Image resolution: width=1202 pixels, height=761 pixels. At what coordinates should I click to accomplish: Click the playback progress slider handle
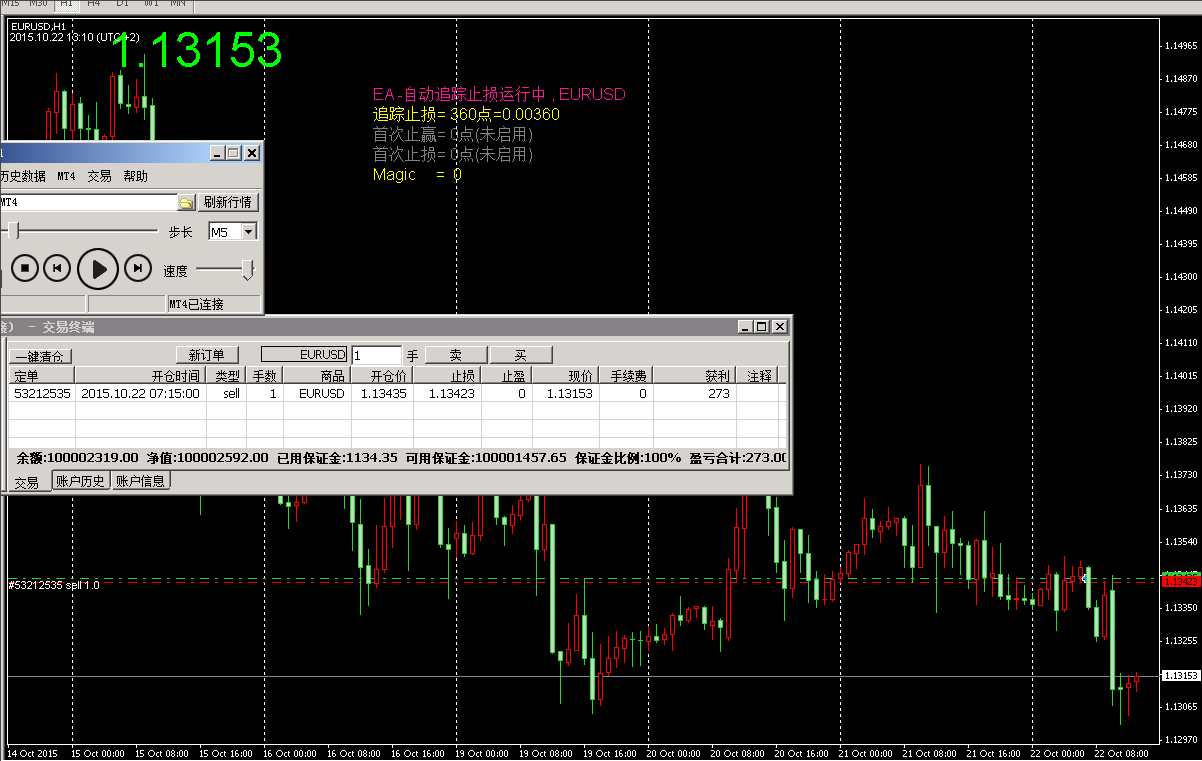(14, 231)
